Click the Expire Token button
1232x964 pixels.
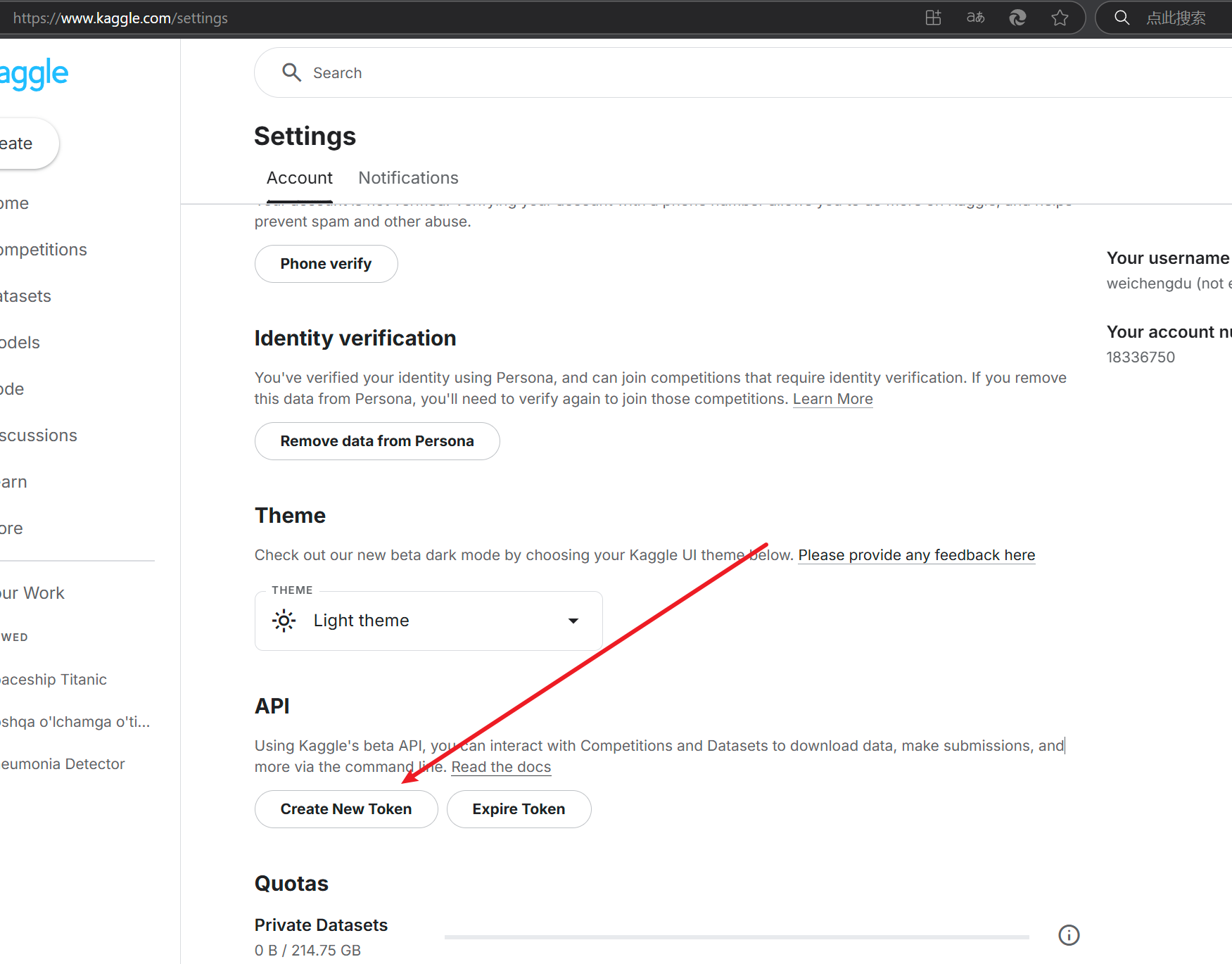pos(519,809)
